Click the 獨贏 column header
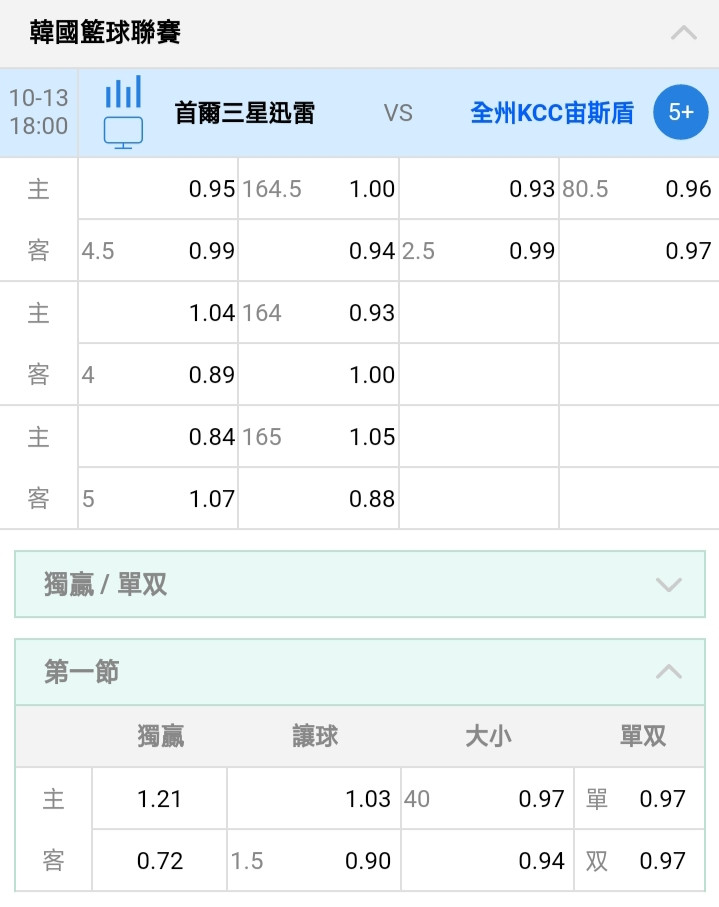The height and width of the screenshot is (907, 719). 160,736
